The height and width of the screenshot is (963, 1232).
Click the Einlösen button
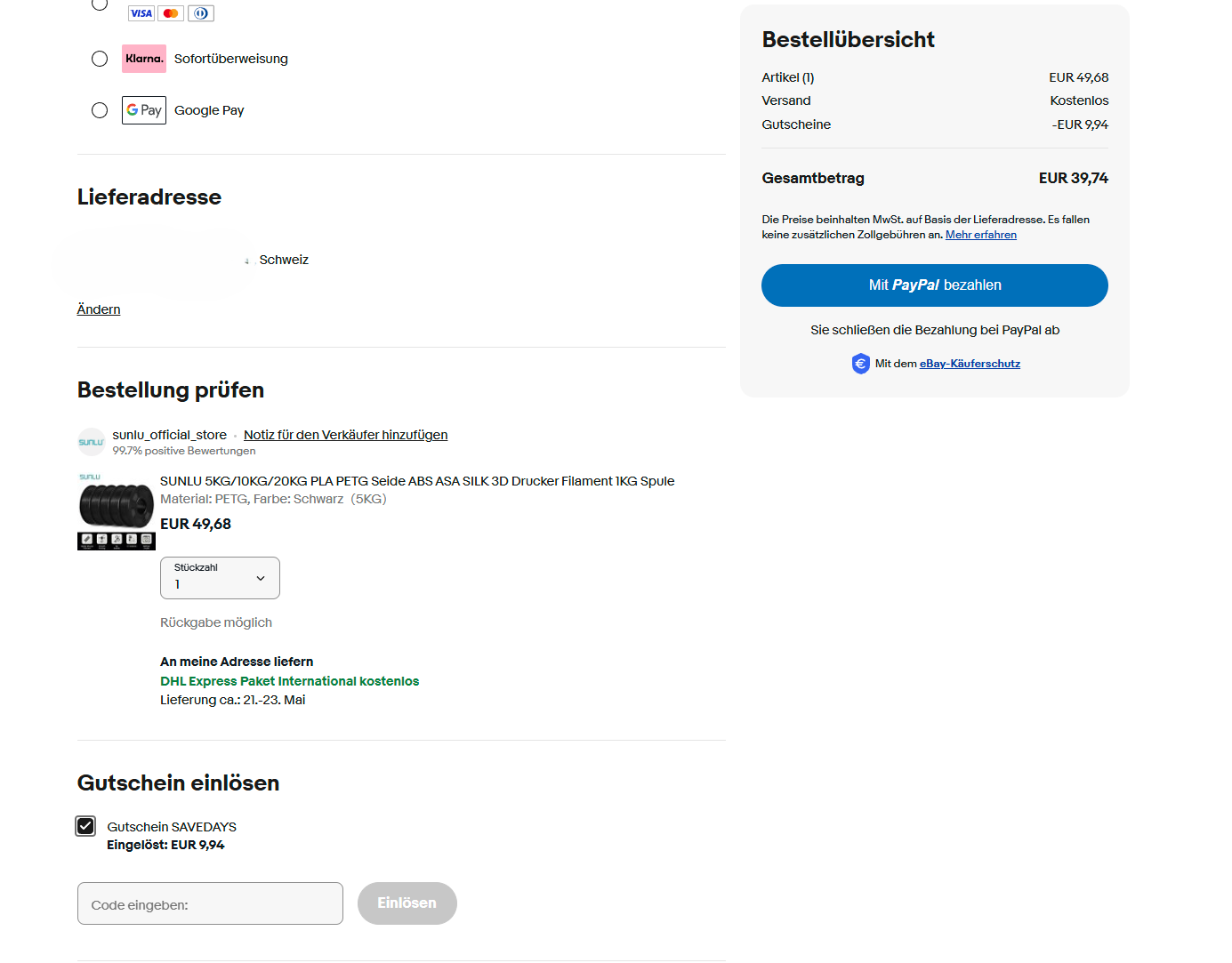407,903
